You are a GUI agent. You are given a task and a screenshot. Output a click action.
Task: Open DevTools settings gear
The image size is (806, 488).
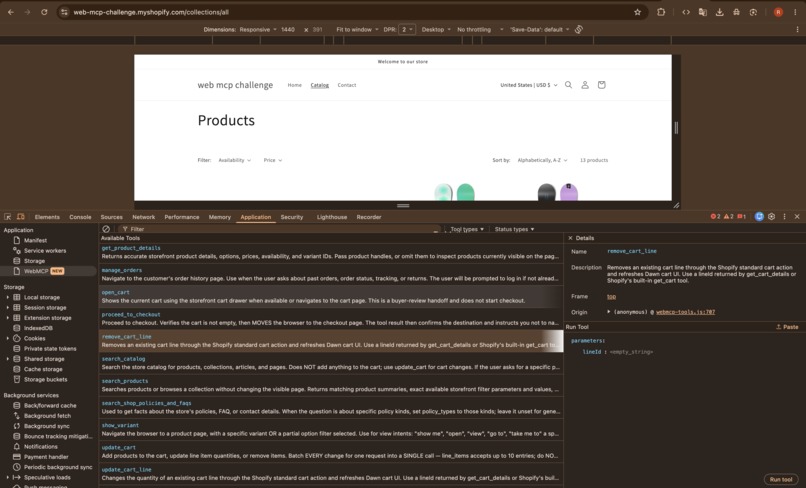[772, 216]
